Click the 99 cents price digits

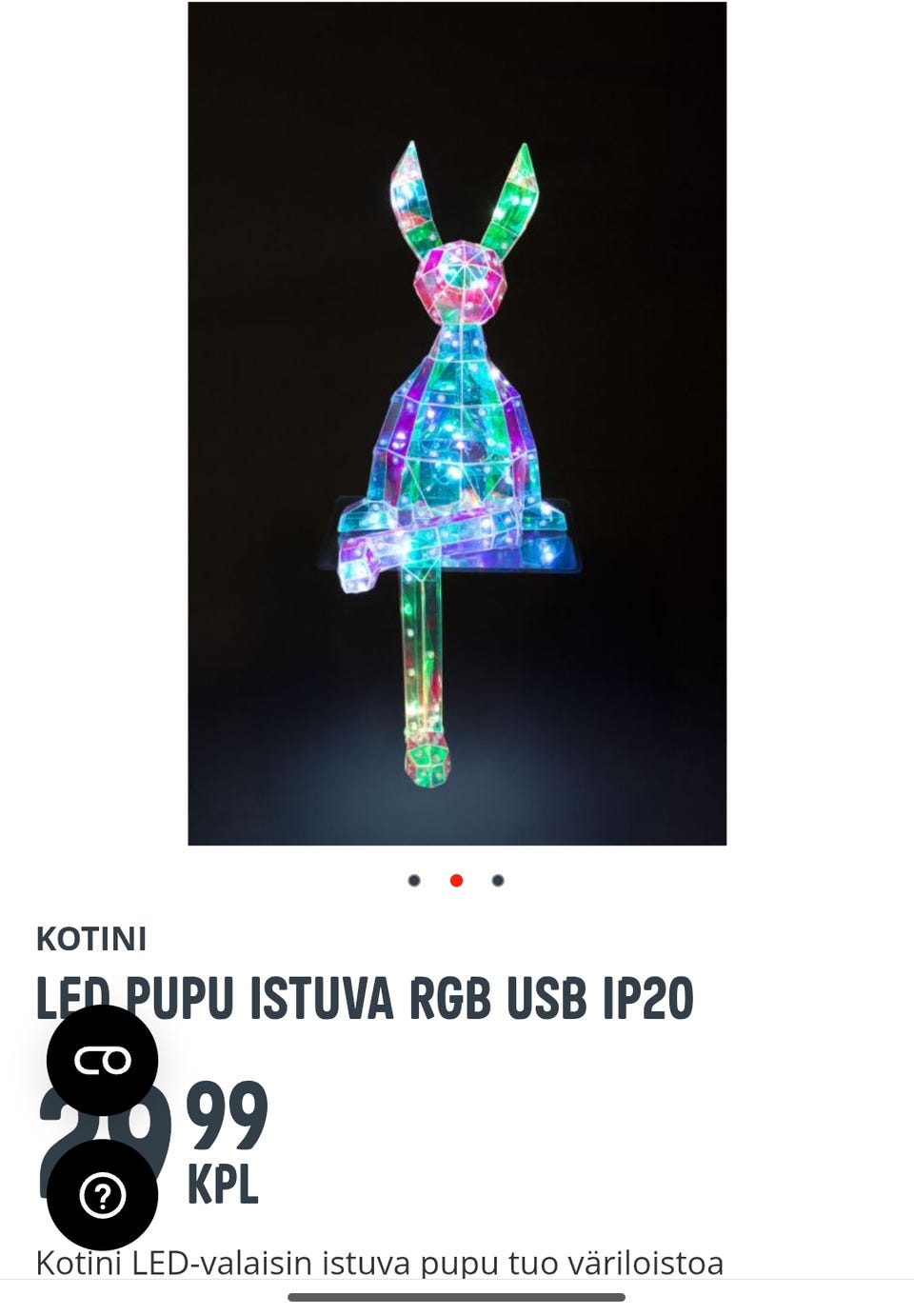(x=227, y=1116)
